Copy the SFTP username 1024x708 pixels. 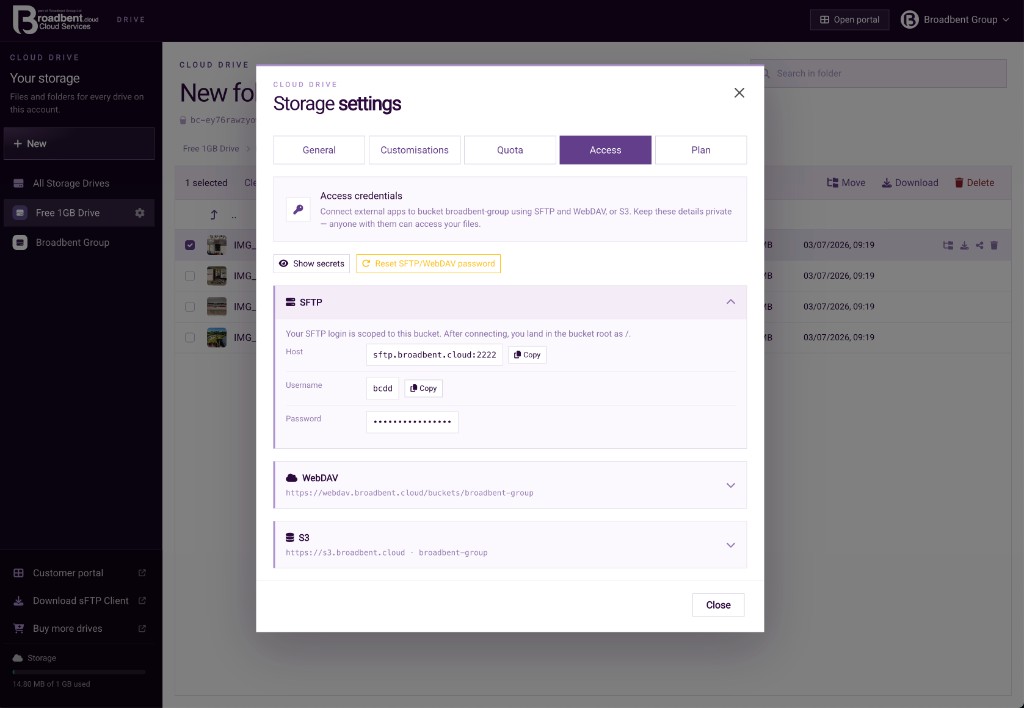(x=423, y=388)
